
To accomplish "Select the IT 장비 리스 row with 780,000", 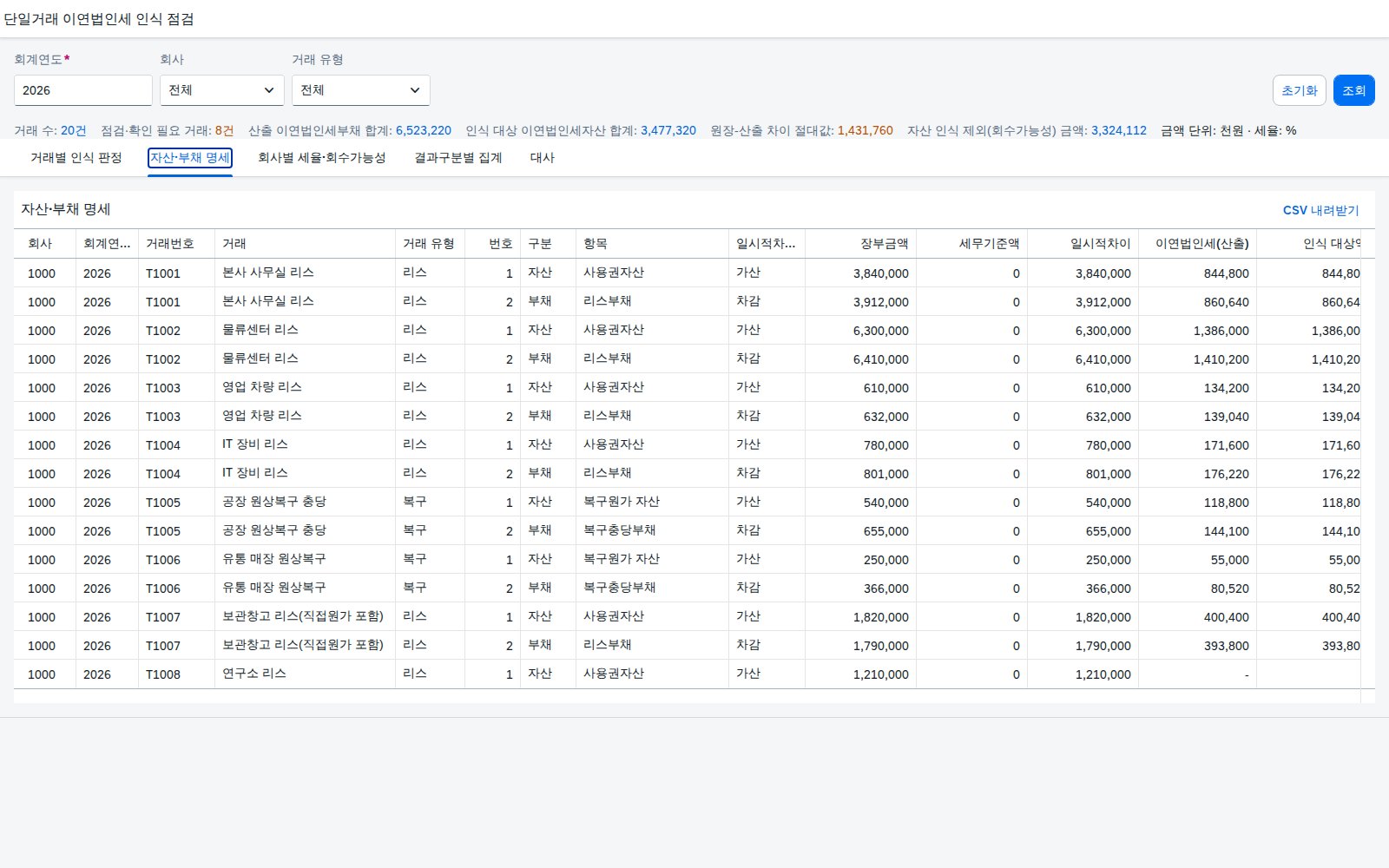I will 688,444.
